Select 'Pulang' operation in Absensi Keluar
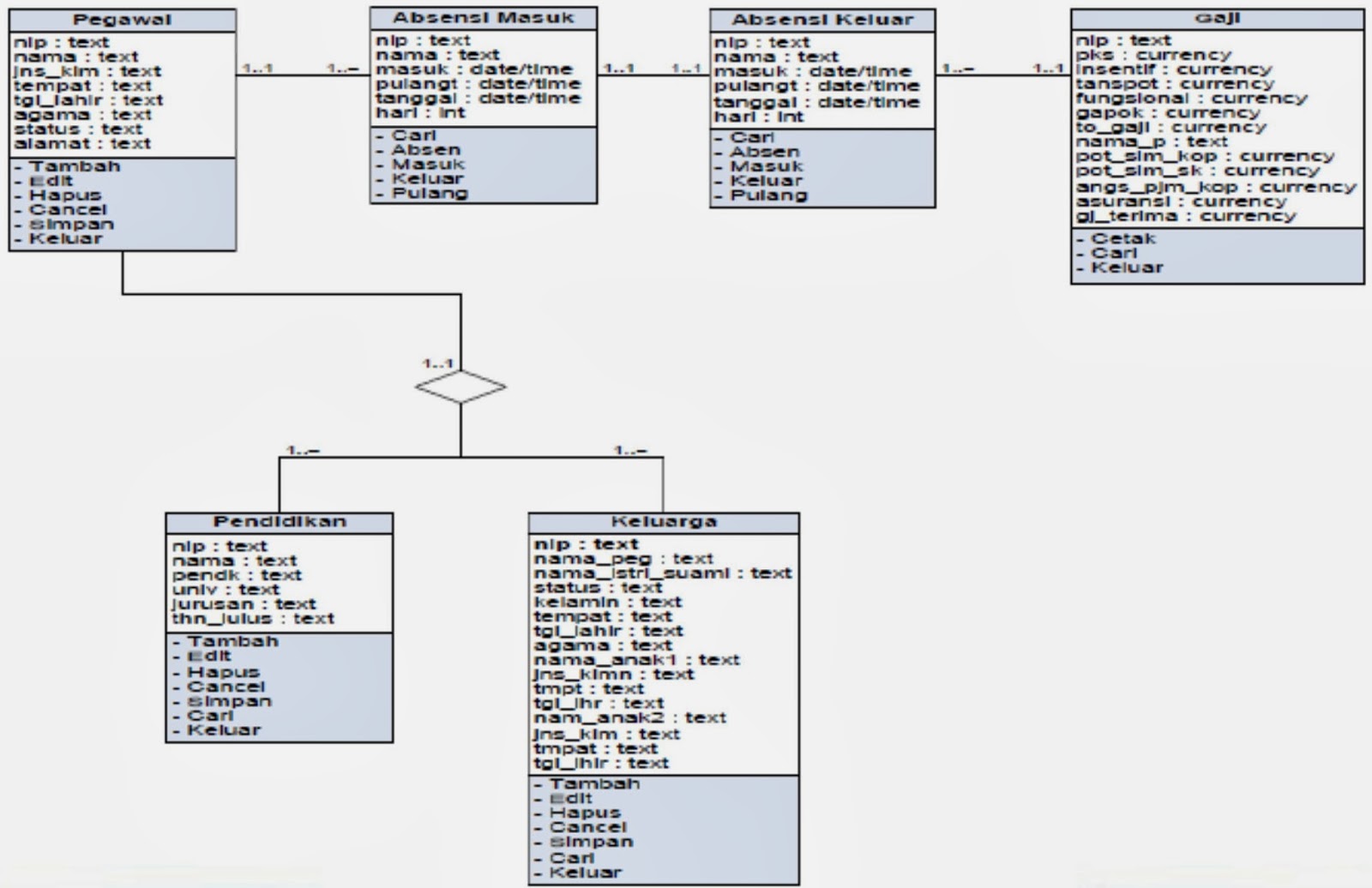This screenshot has height=888, width=1372. click(761, 195)
